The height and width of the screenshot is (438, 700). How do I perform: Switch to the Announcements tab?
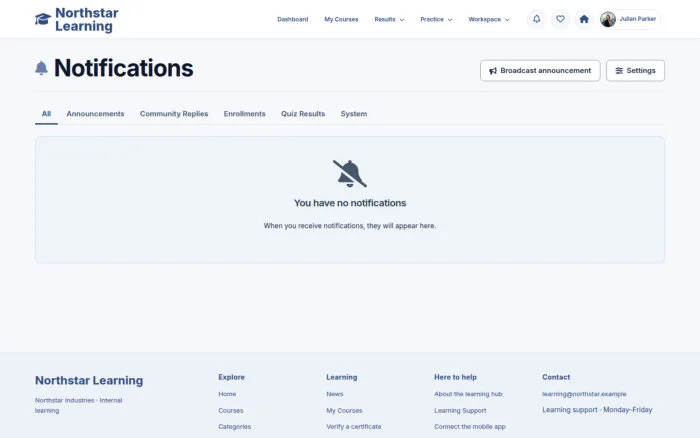point(96,114)
